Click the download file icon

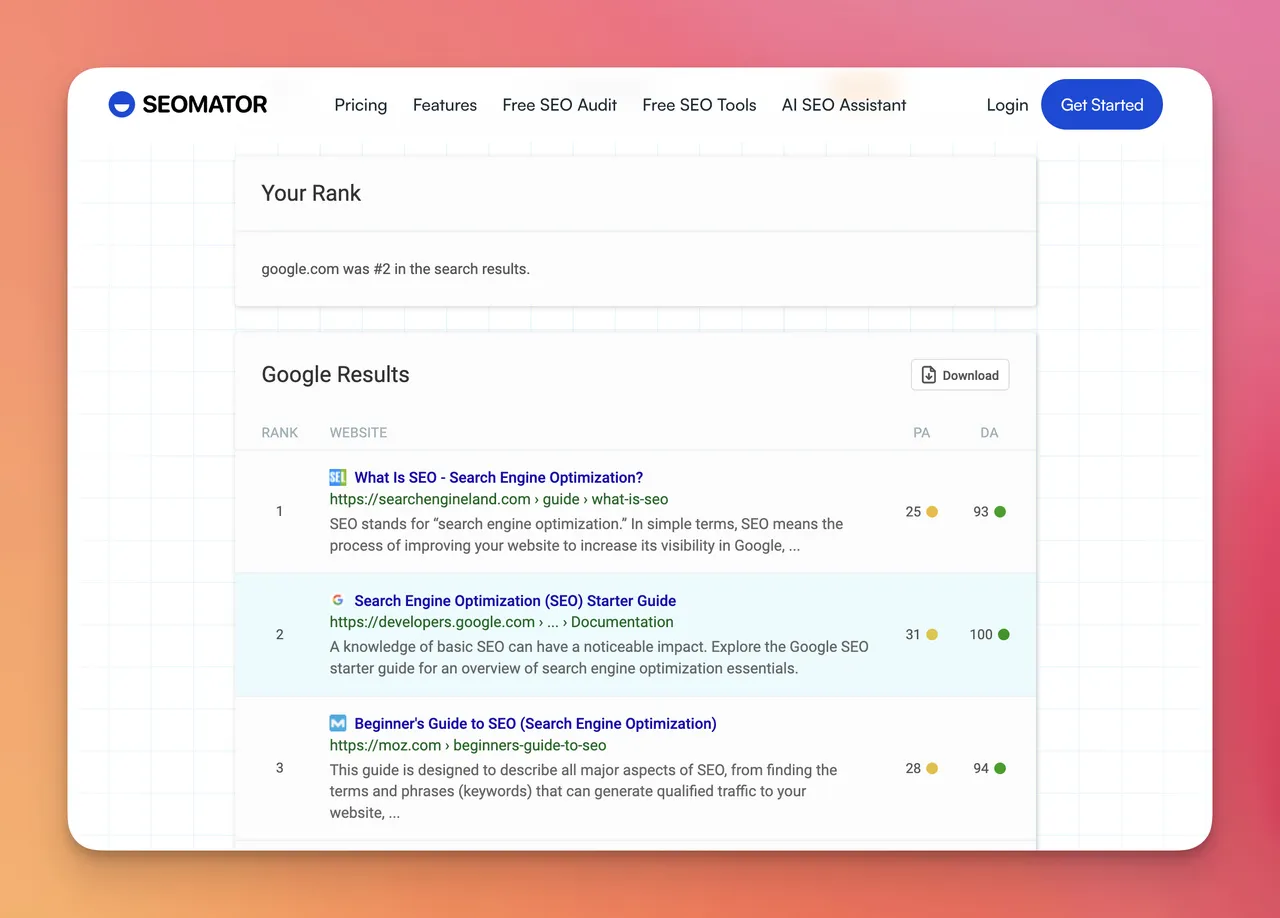click(x=929, y=375)
